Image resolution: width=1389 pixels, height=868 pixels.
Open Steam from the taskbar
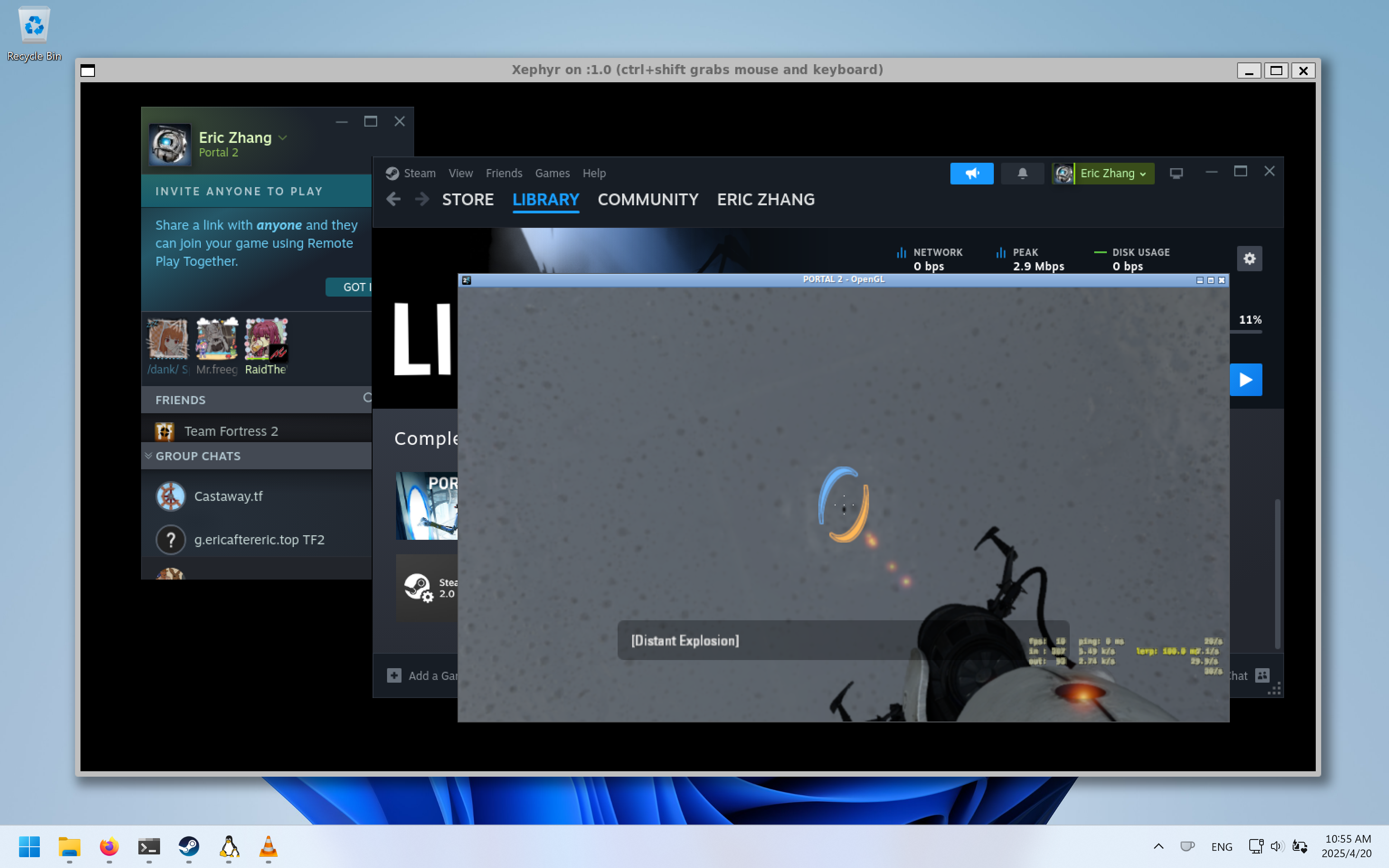pos(189,847)
